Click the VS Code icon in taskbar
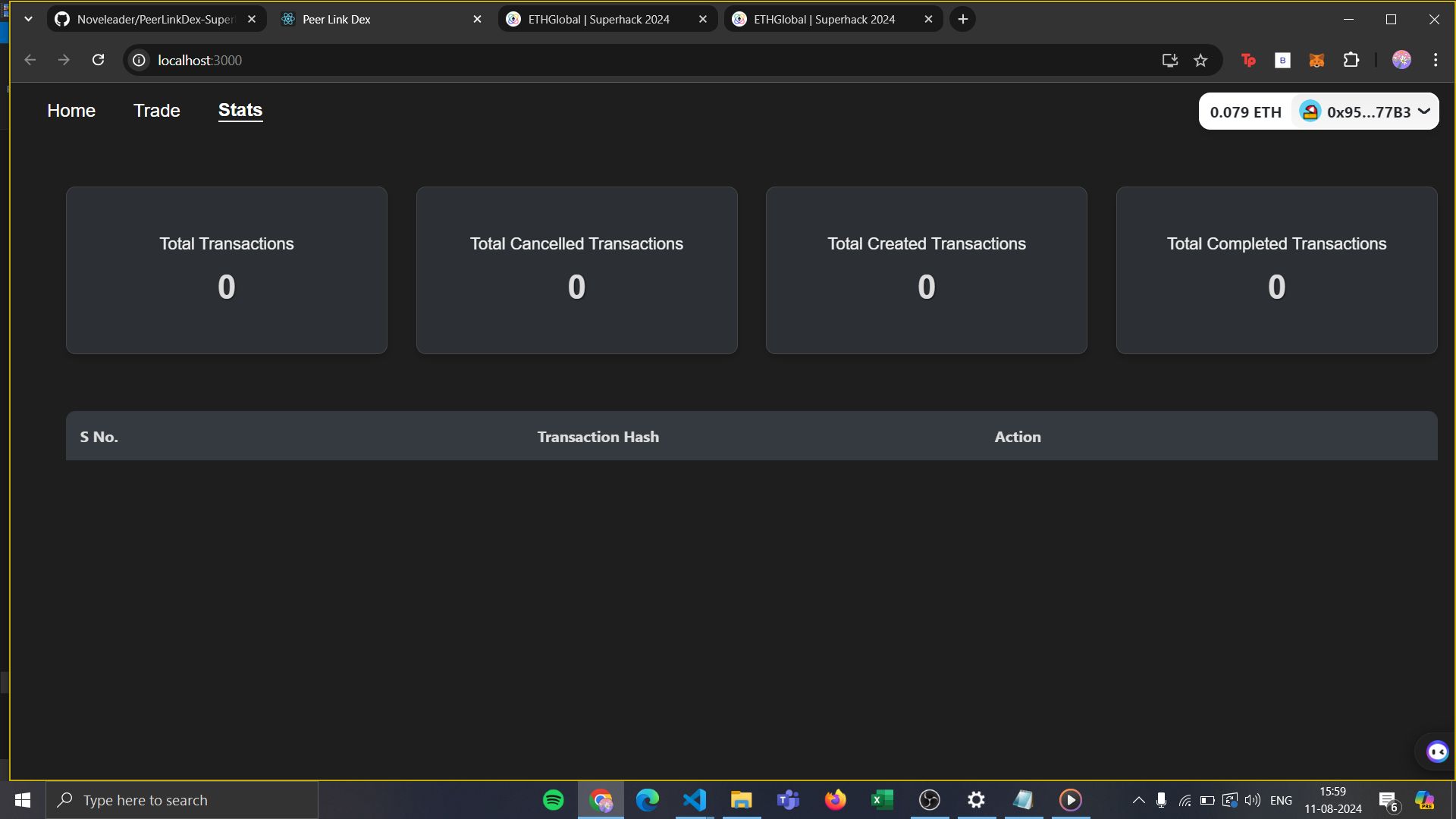This screenshot has width=1456, height=819. tap(694, 800)
